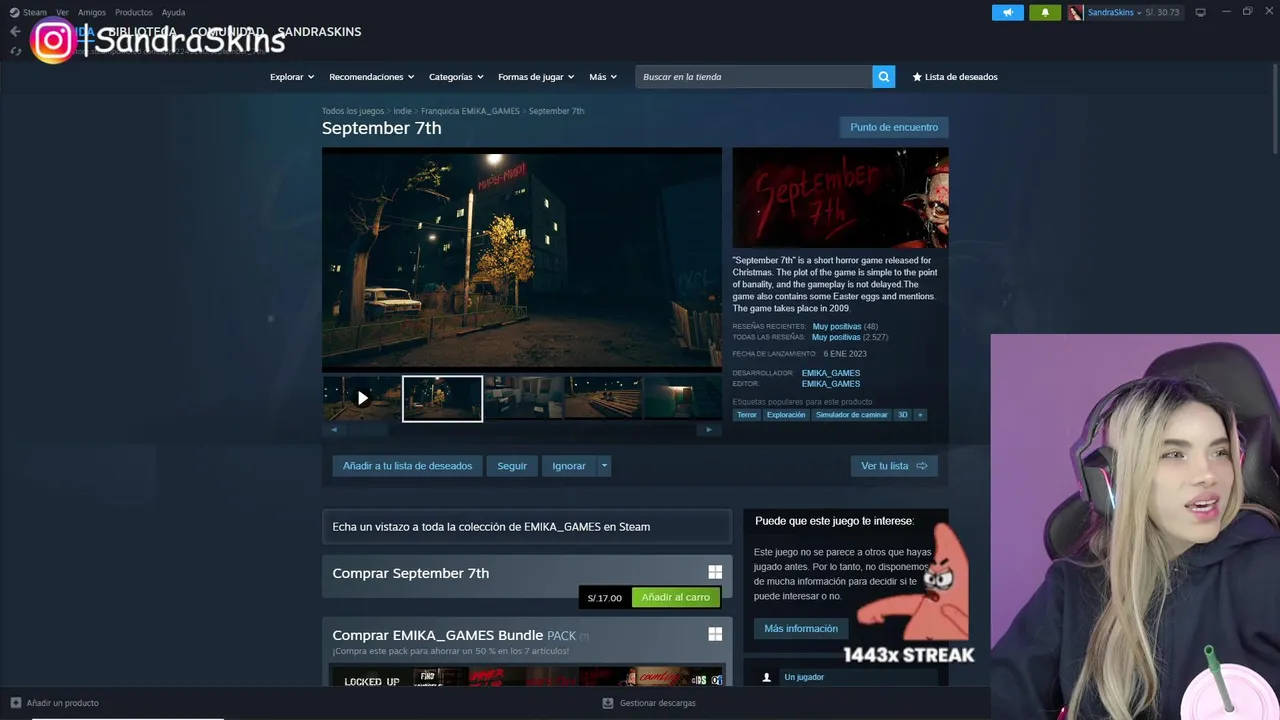Click the Big Picture mode monitor icon
Viewport: 1280px width, 720px height.
click(1200, 12)
